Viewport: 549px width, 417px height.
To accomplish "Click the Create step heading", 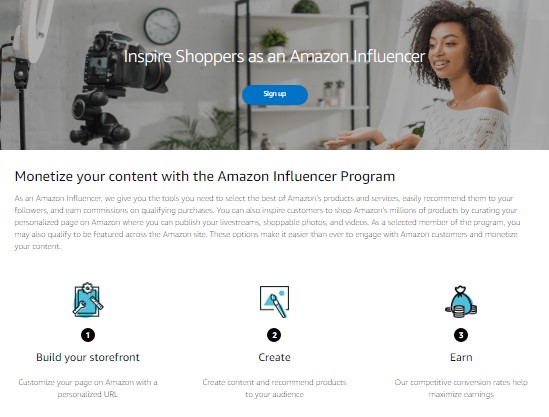I will (274, 357).
